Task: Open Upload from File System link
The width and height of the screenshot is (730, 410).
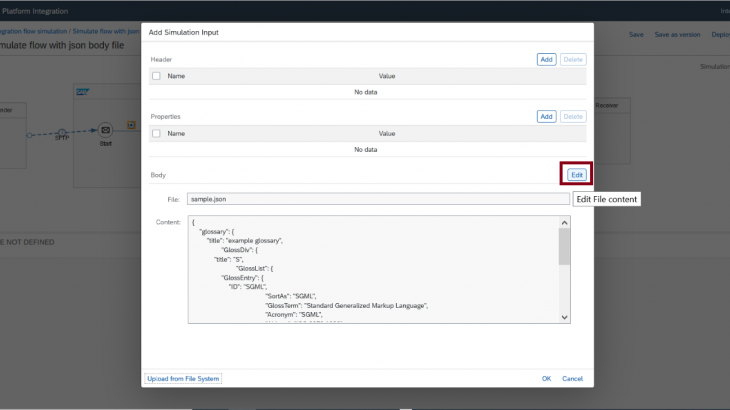Action: (183, 379)
